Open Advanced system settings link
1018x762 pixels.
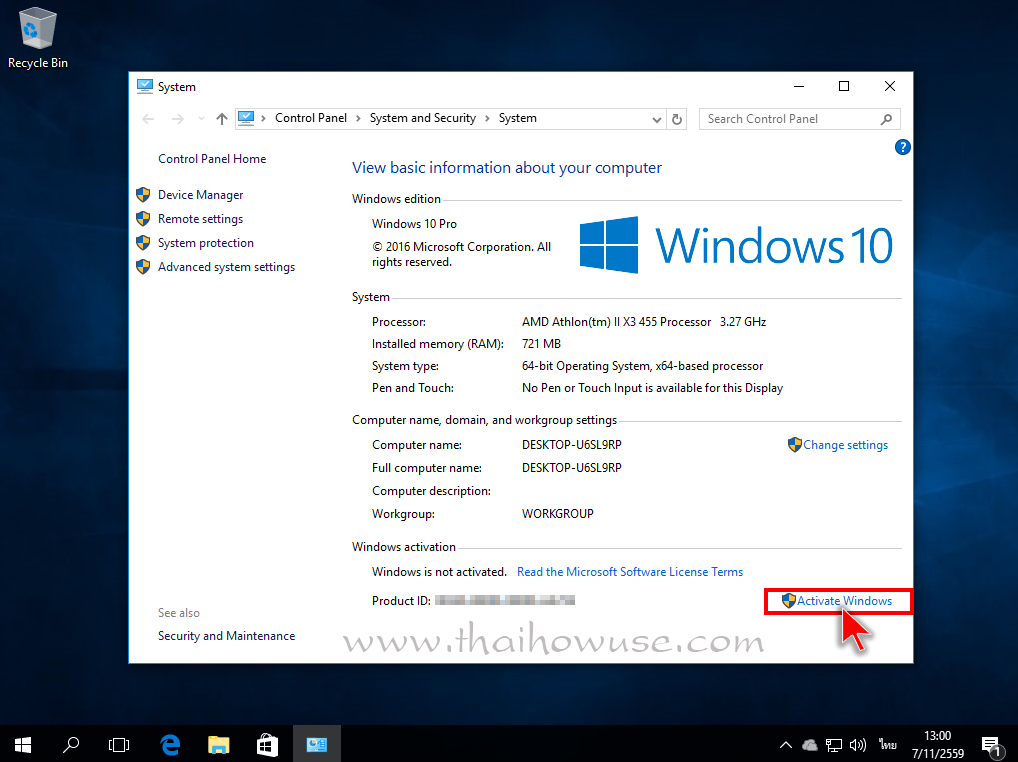226,267
